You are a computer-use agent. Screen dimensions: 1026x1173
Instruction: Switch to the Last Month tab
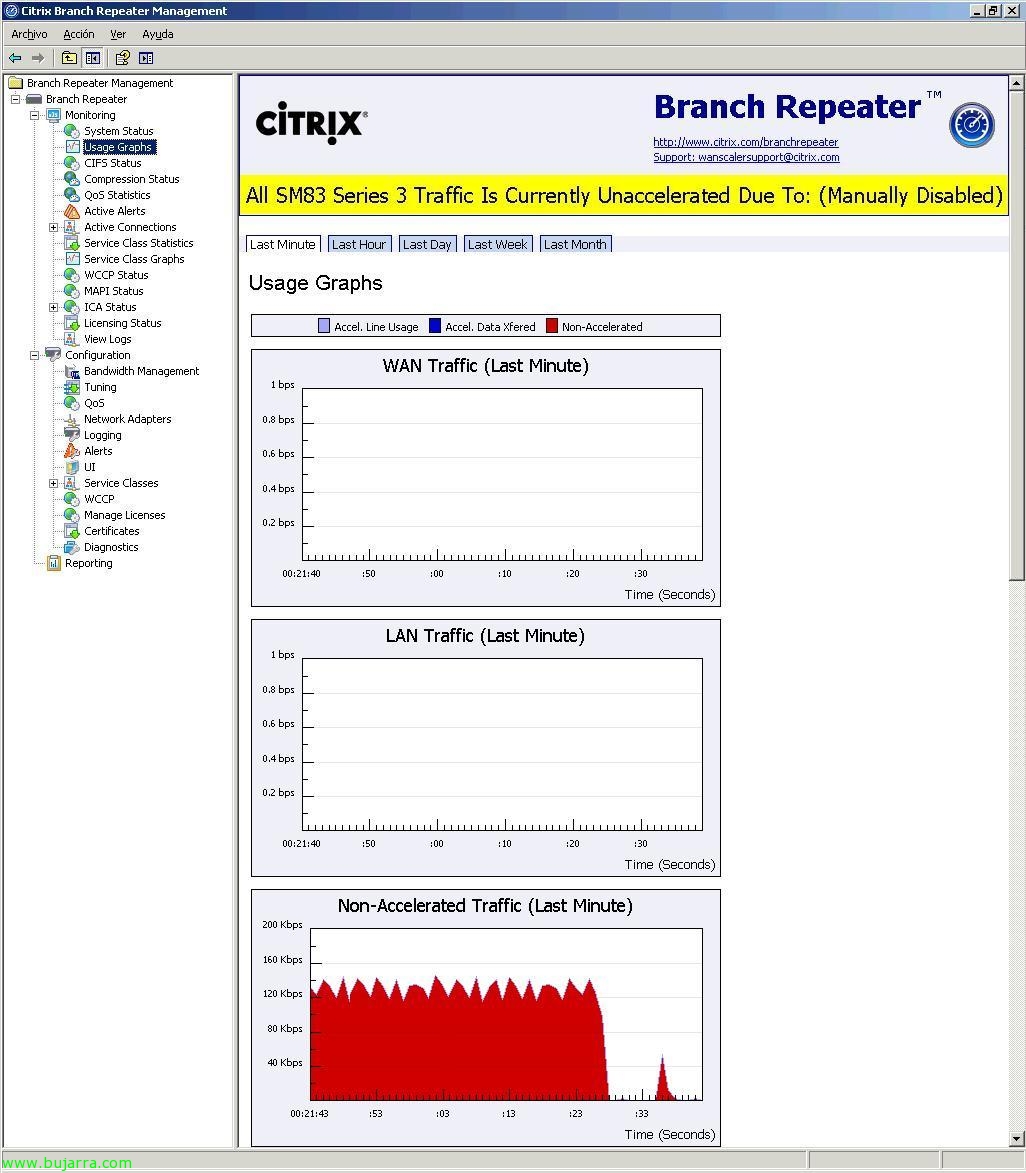(x=575, y=245)
